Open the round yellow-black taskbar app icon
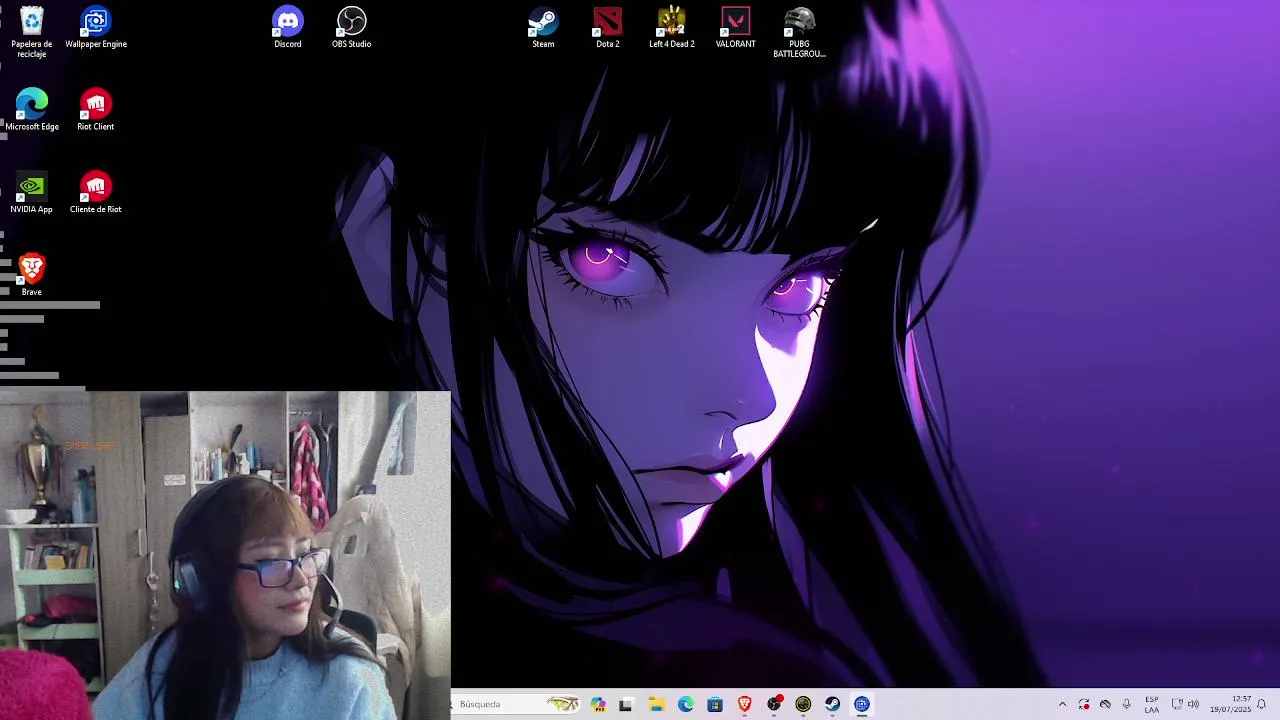The height and width of the screenshot is (720, 1280). 803,704
